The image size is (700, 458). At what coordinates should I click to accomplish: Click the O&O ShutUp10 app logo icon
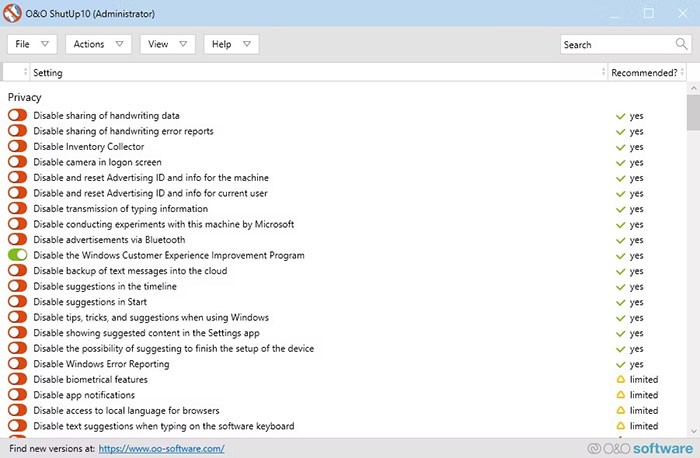tap(12, 13)
